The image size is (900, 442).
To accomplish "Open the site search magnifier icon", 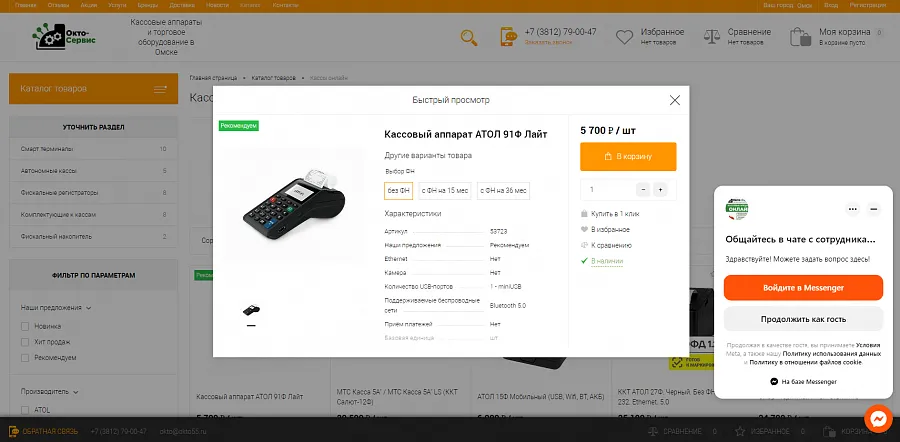I will 469,37.
